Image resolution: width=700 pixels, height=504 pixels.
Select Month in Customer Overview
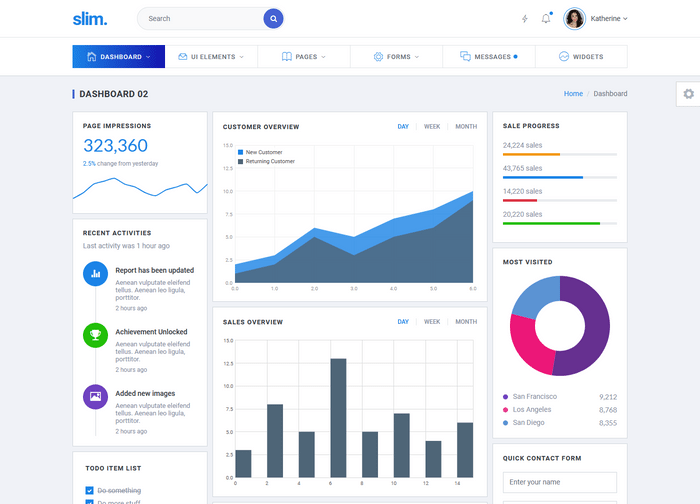466,127
